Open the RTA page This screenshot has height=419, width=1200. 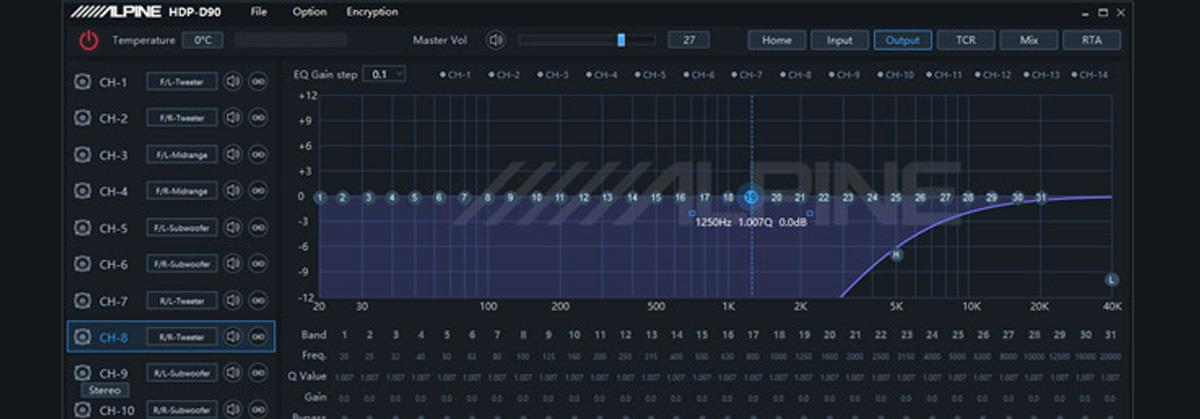1091,40
